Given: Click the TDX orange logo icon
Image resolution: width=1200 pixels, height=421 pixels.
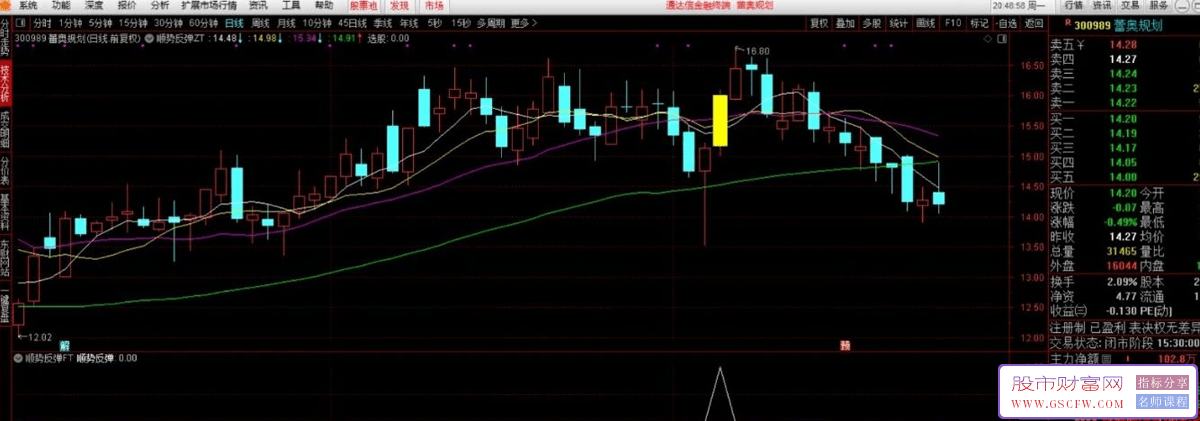Looking at the screenshot, I should coord(5,5).
